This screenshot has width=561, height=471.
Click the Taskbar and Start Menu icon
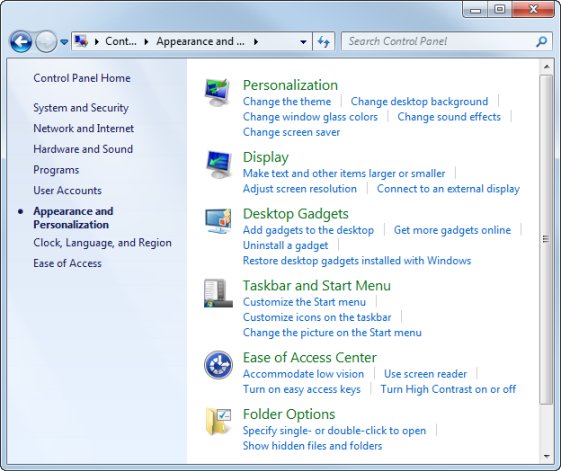[218, 293]
